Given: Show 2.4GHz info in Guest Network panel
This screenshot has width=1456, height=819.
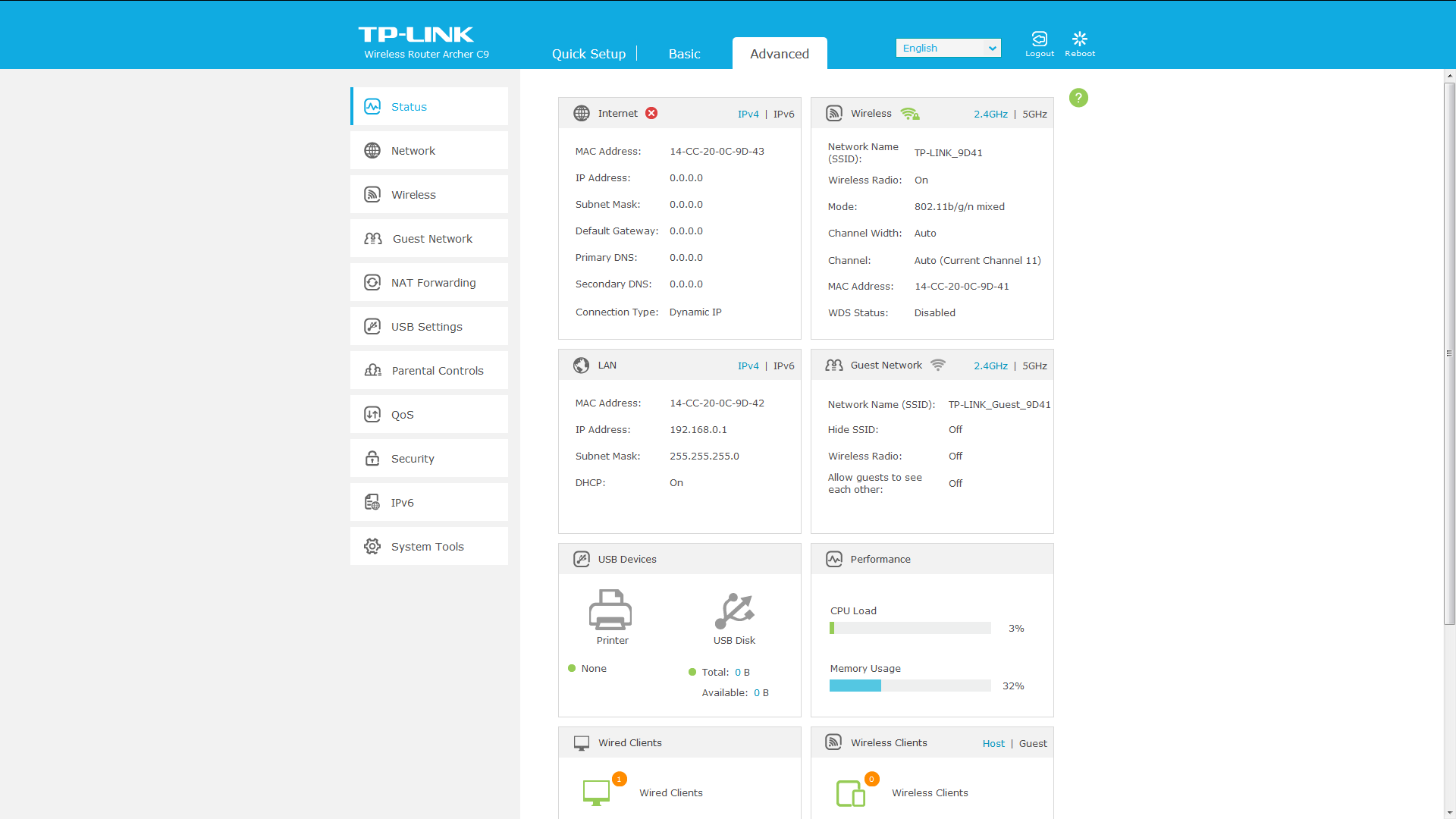Looking at the screenshot, I should (x=990, y=366).
